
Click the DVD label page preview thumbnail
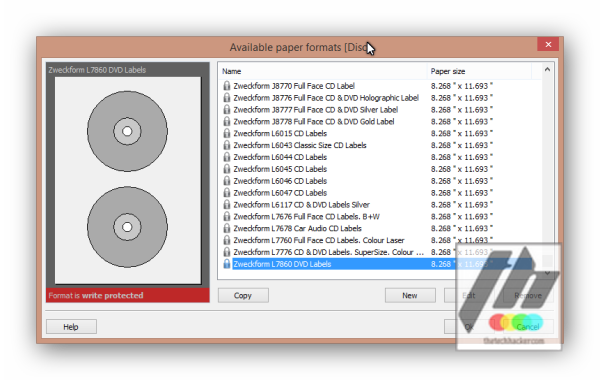click(127, 180)
